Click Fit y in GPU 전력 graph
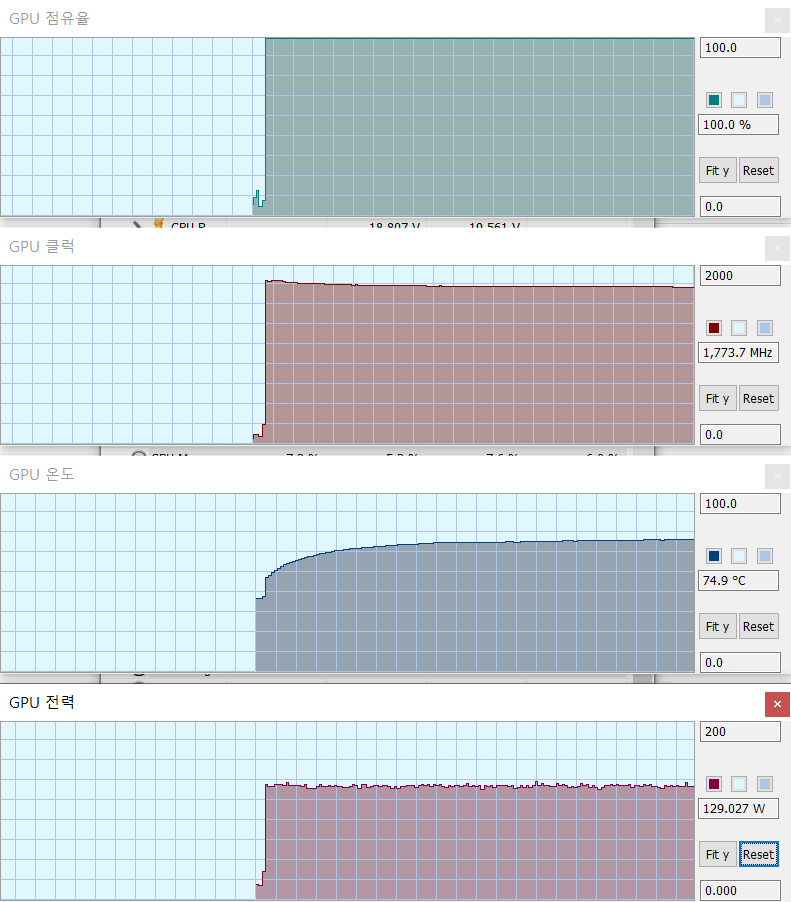This screenshot has height=902, width=791. click(717, 854)
